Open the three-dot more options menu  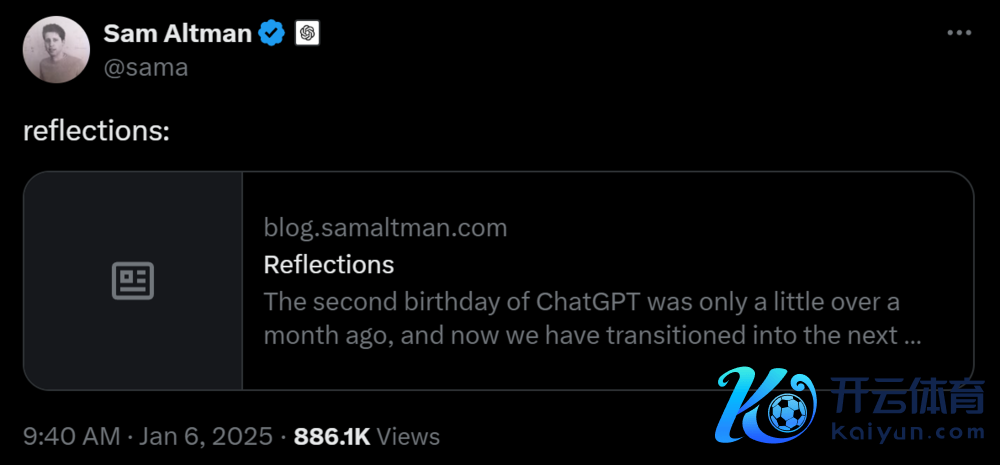pos(959,33)
